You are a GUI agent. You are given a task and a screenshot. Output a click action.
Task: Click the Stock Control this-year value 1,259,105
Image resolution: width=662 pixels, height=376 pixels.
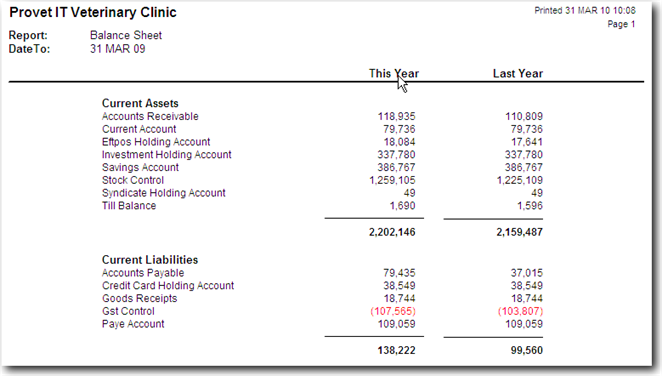coord(392,180)
